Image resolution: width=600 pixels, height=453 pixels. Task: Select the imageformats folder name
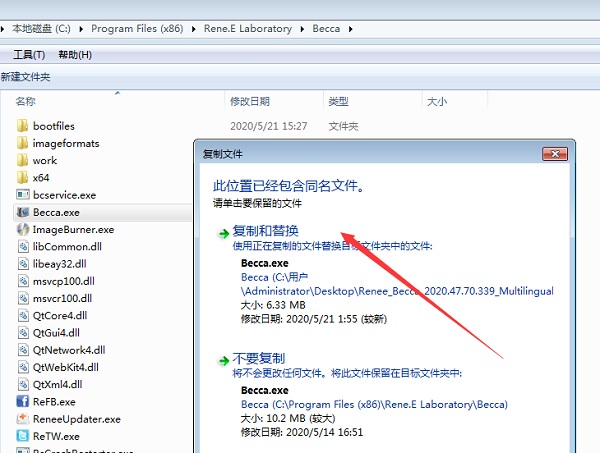tap(66, 143)
